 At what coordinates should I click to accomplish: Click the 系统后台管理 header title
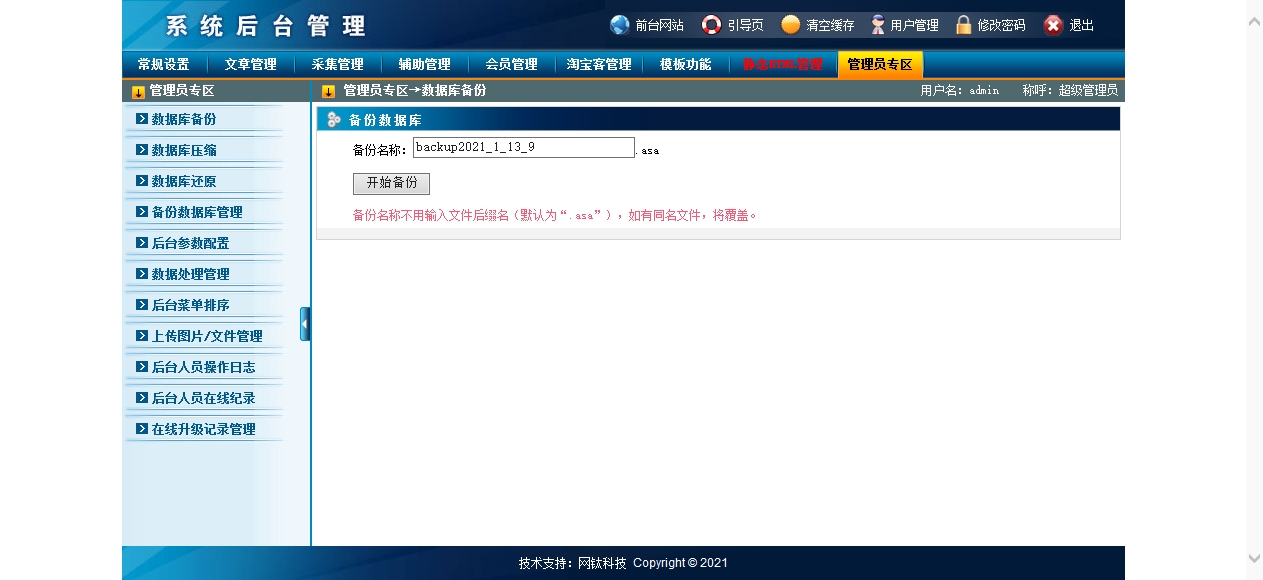266,26
